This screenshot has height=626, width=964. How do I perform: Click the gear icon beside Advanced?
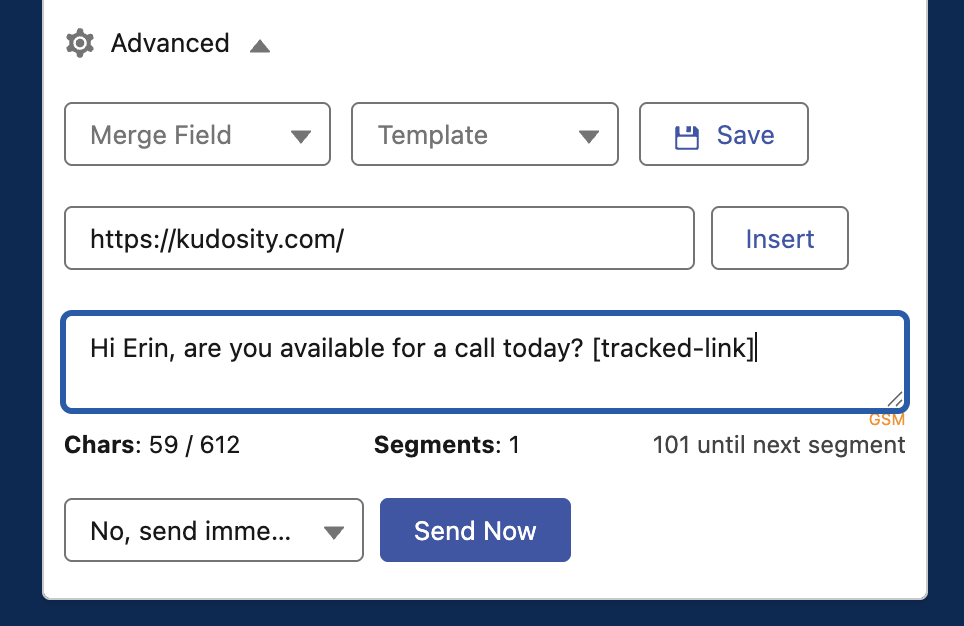pyautogui.click(x=80, y=44)
